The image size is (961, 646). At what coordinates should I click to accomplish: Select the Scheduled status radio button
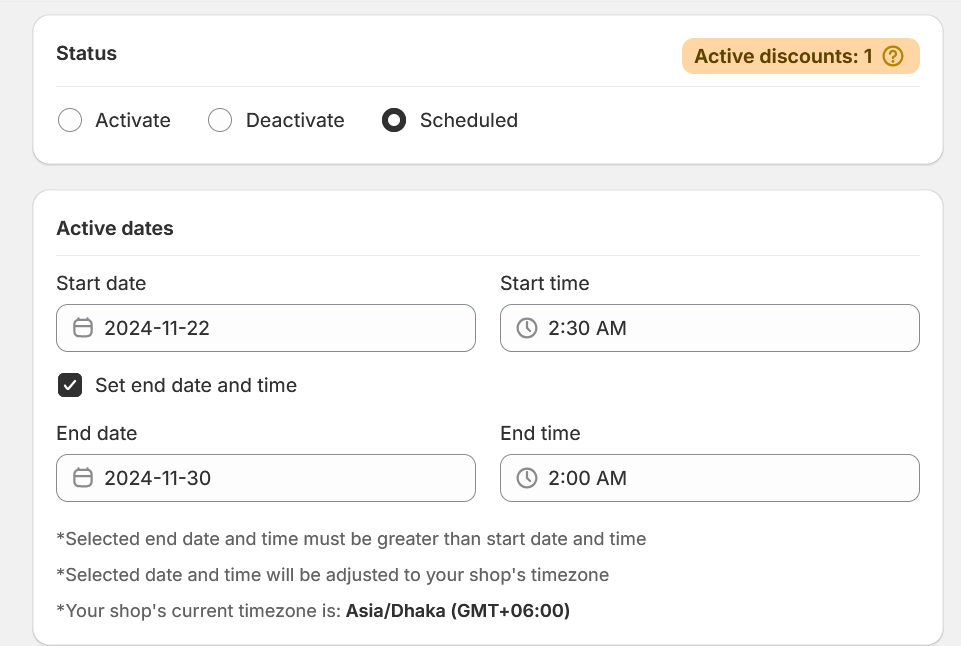[394, 121]
